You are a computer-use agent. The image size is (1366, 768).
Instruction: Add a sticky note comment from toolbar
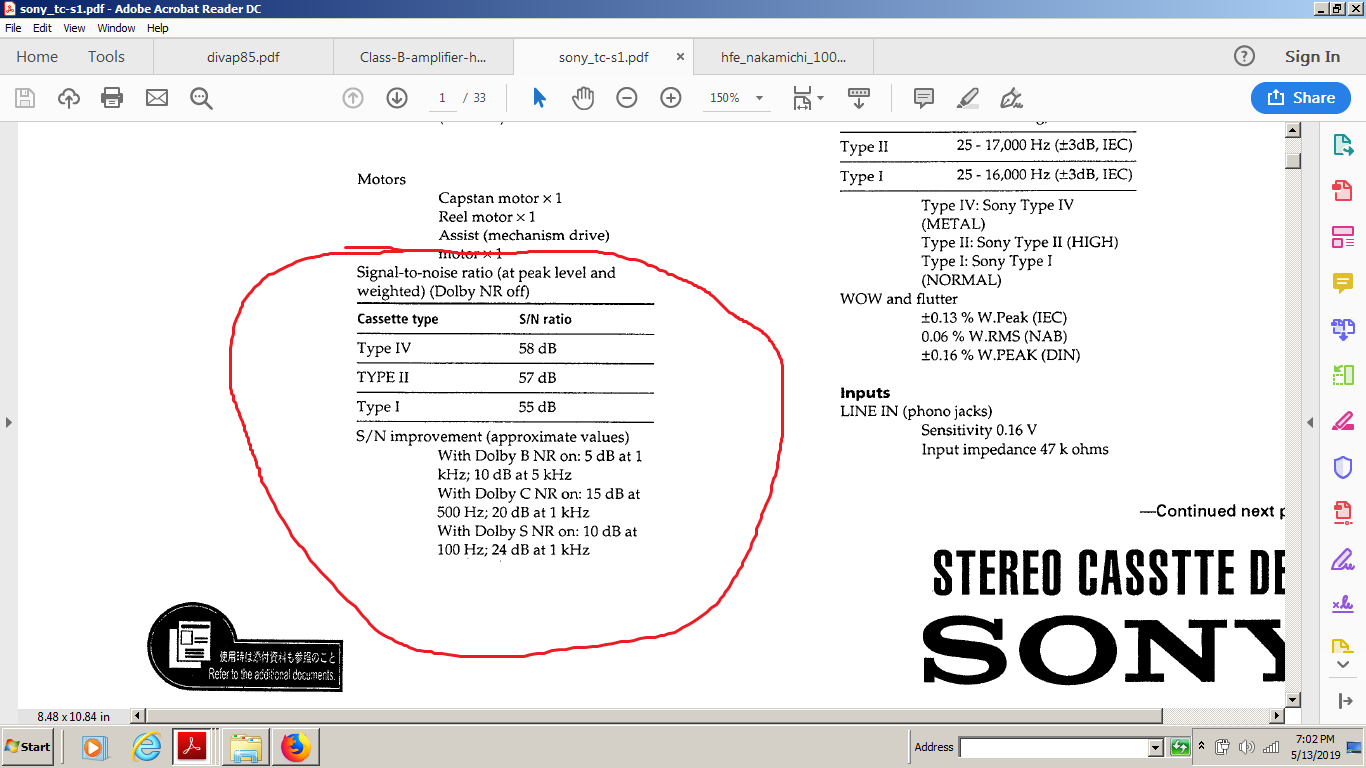924,98
